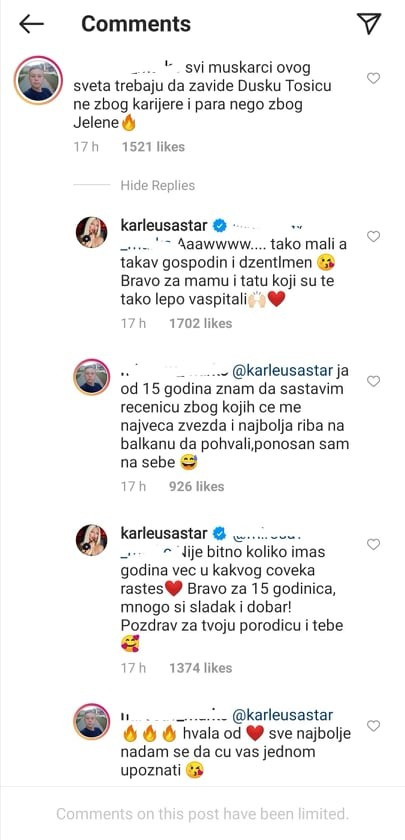This screenshot has width=405, height=840.
Task: Like the '15 godina' reply heart
Action: click(373, 381)
